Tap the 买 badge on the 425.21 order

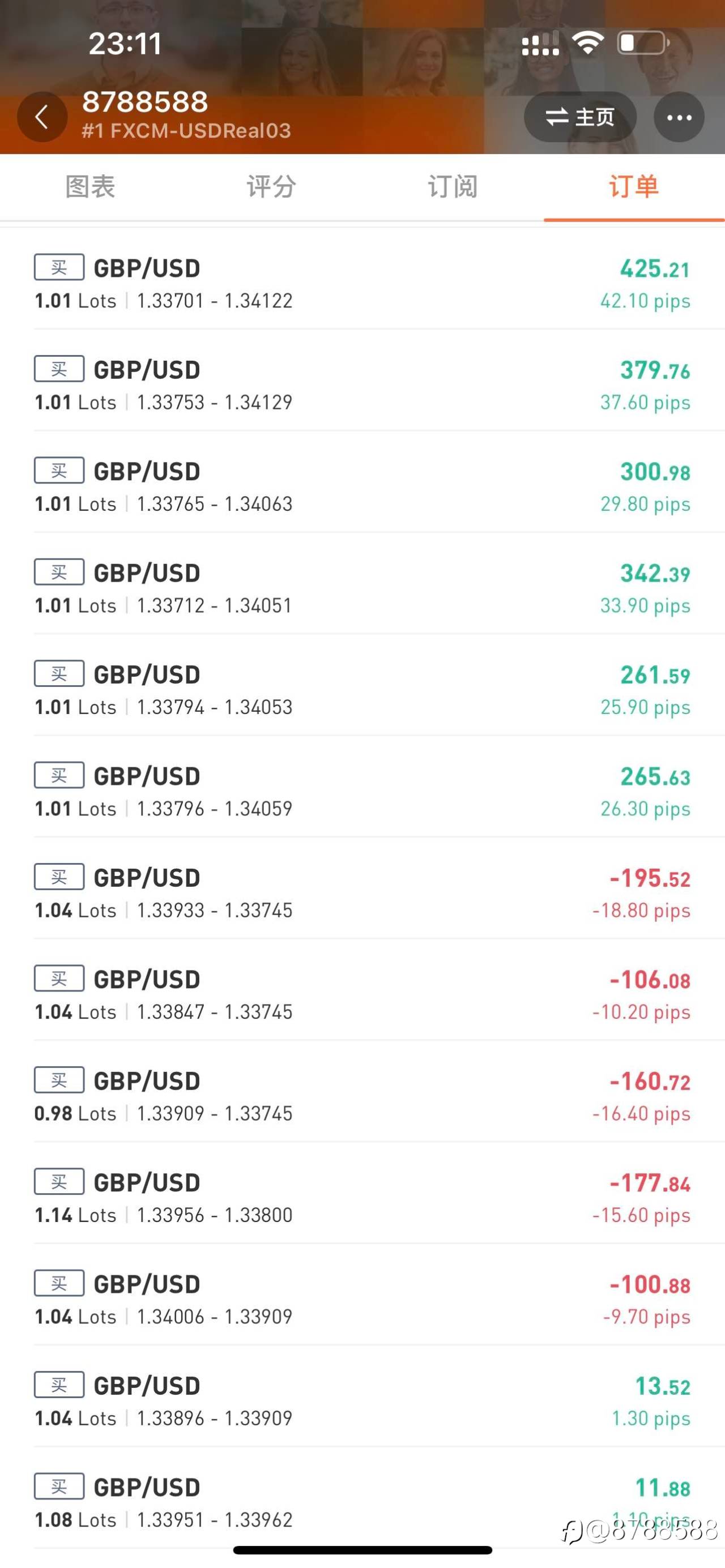[59, 267]
